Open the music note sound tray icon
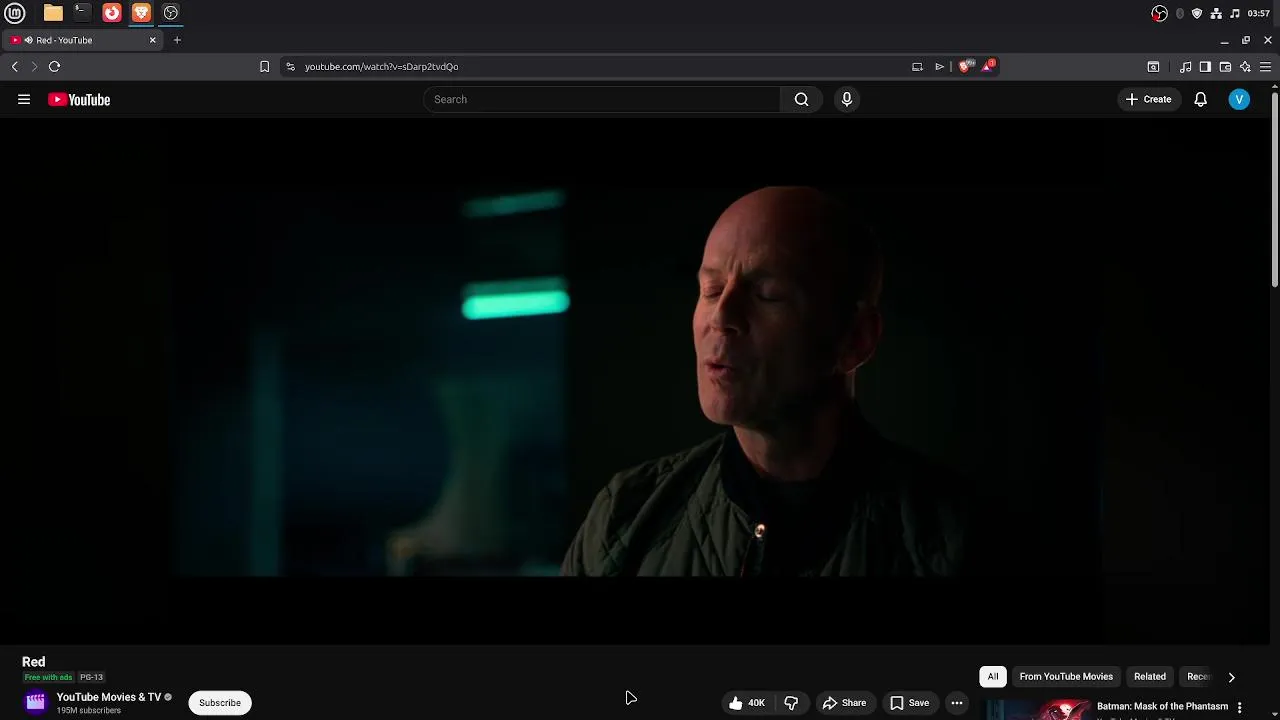The width and height of the screenshot is (1280, 720). click(1235, 13)
